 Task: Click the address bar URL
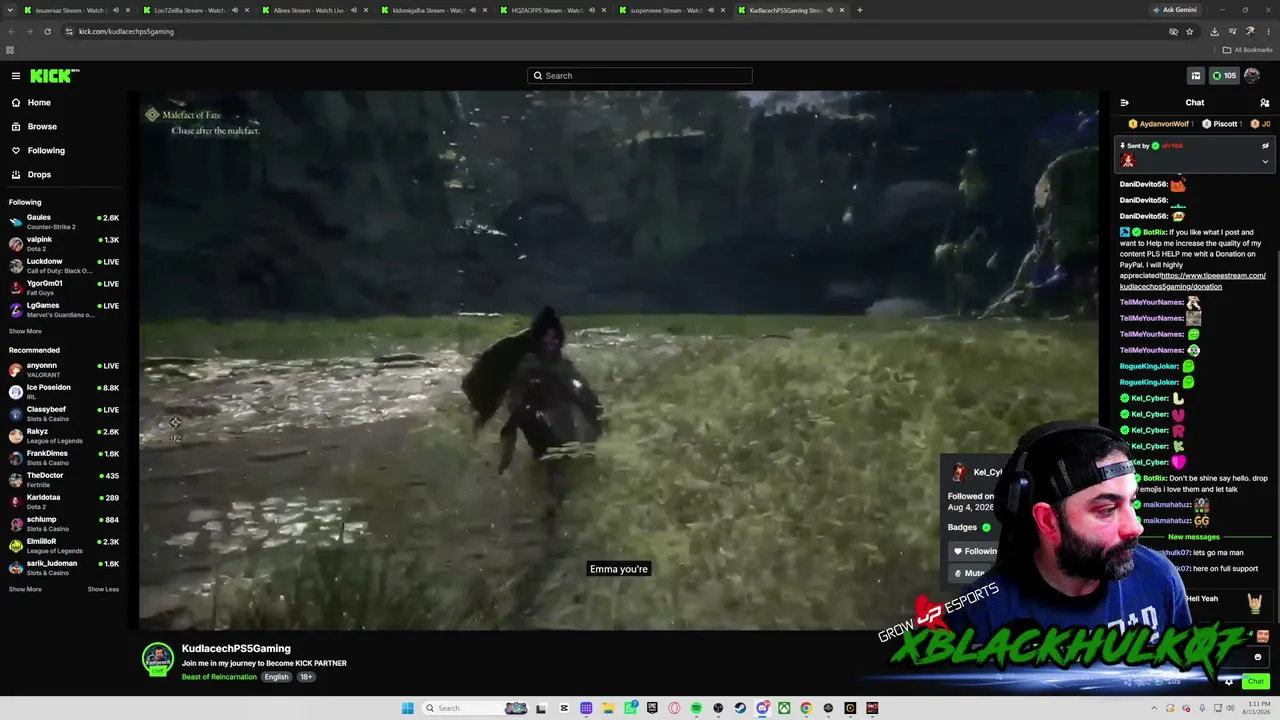(126, 31)
